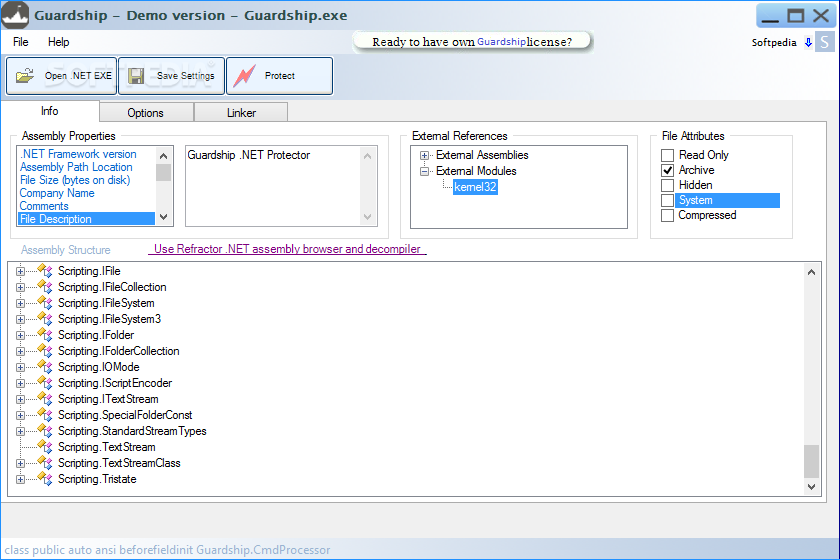Select Assembly Path Location property
This screenshot has height=560, width=840.
click(x=76, y=167)
